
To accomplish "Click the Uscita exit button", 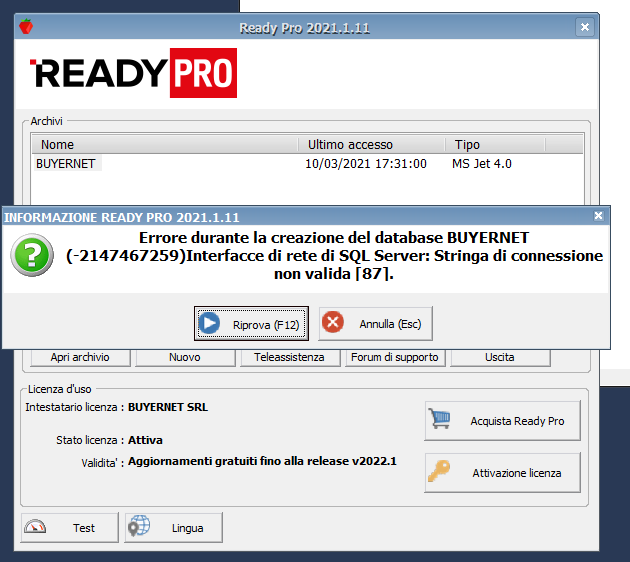I will pyautogui.click(x=500, y=357).
